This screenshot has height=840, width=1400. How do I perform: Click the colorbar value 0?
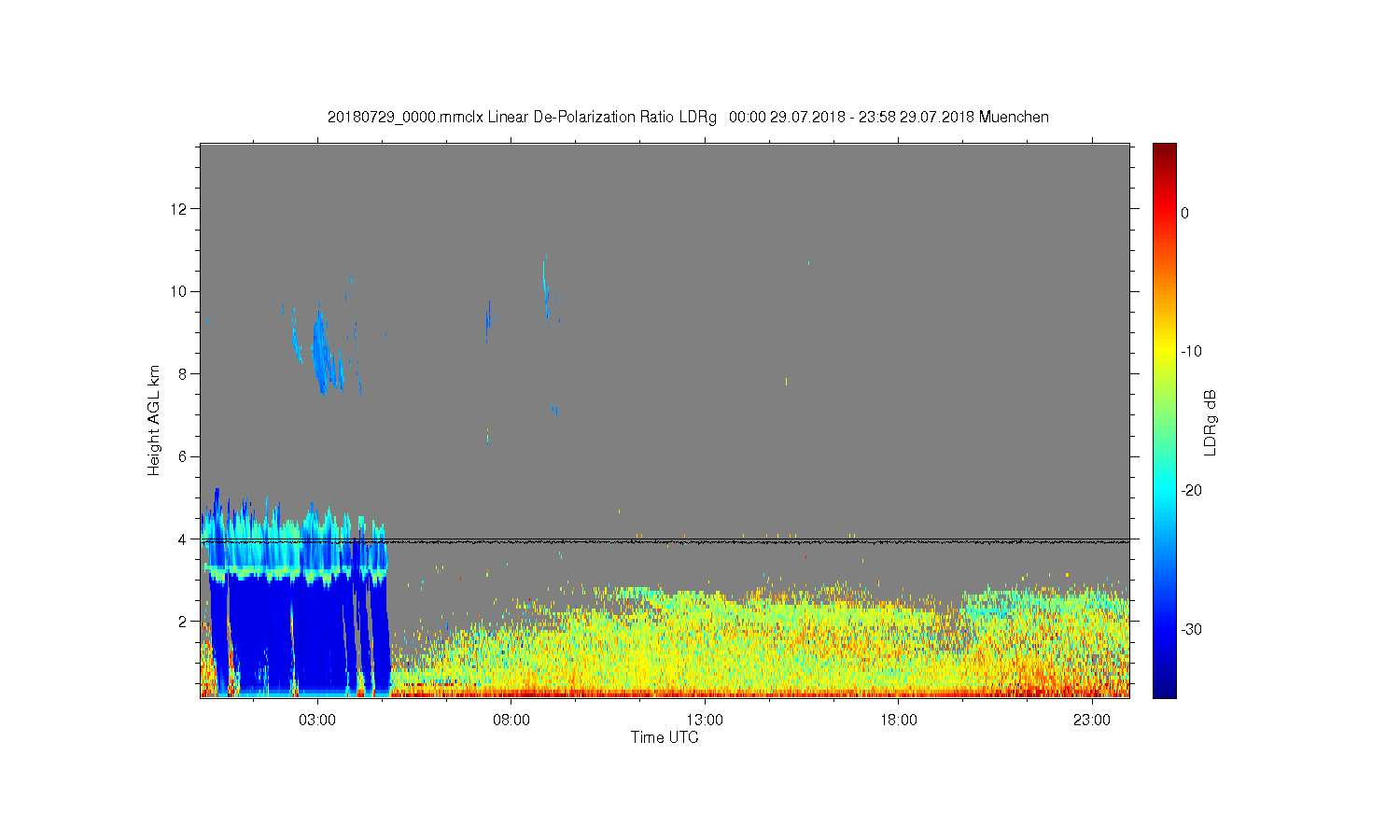pos(1185,213)
